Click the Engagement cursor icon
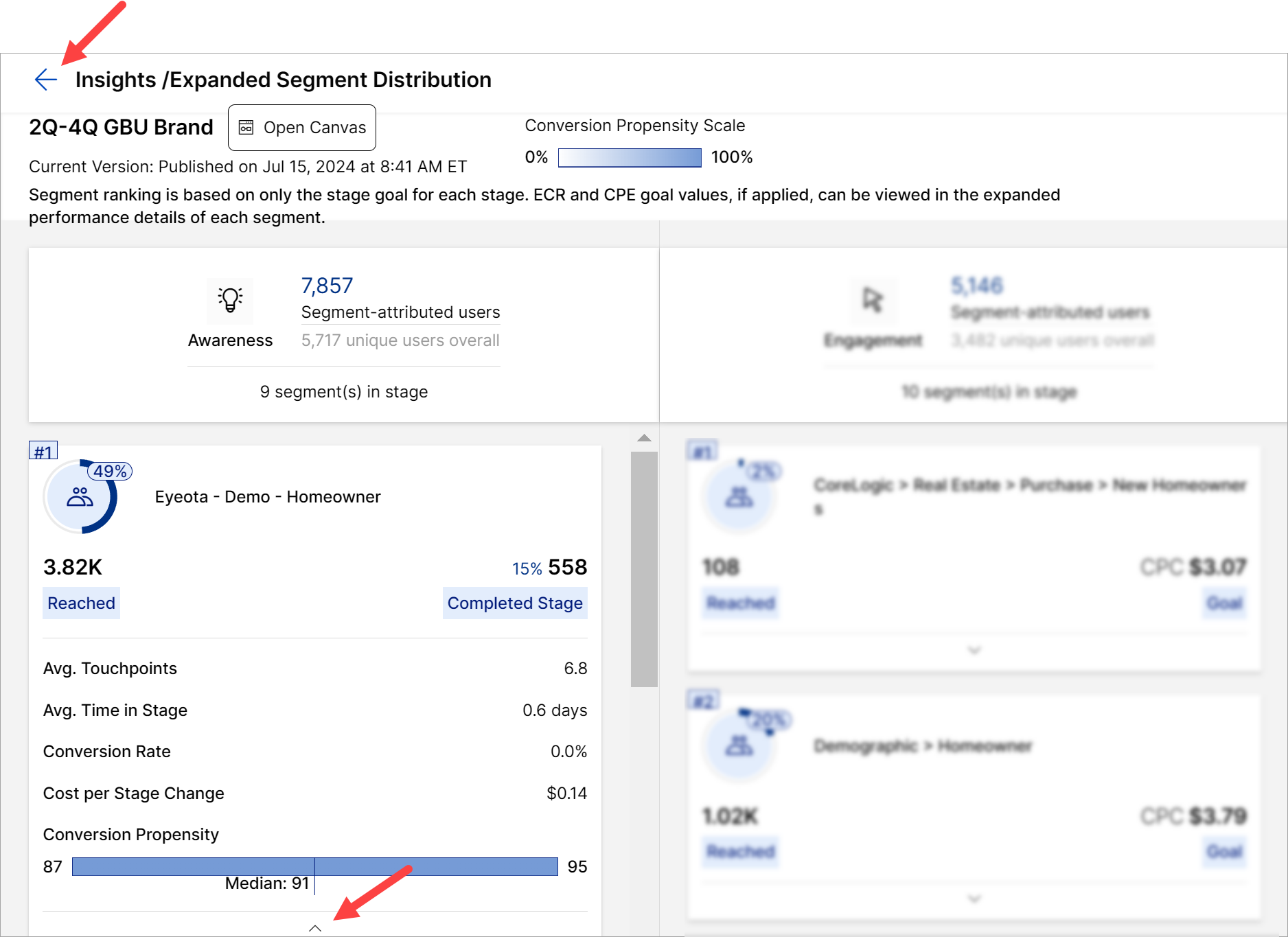 (873, 300)
